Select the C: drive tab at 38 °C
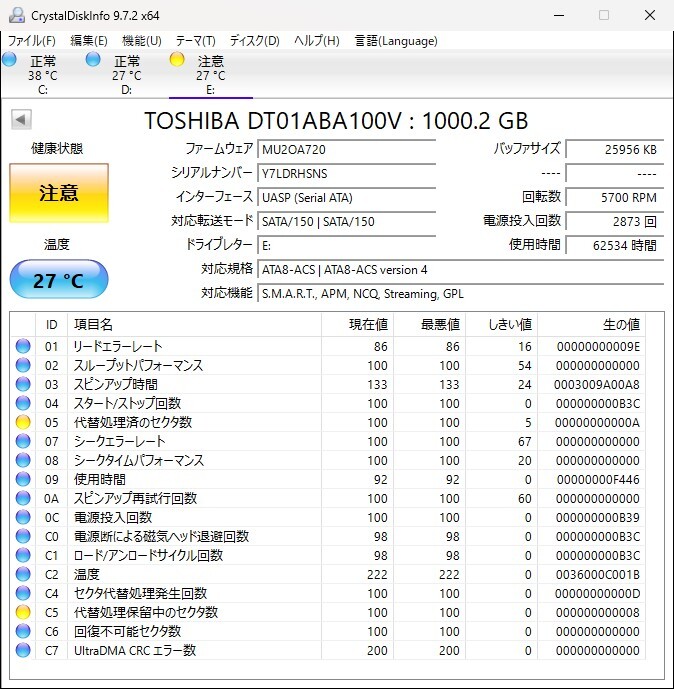 pyautogui.click(x=43, y=75)
